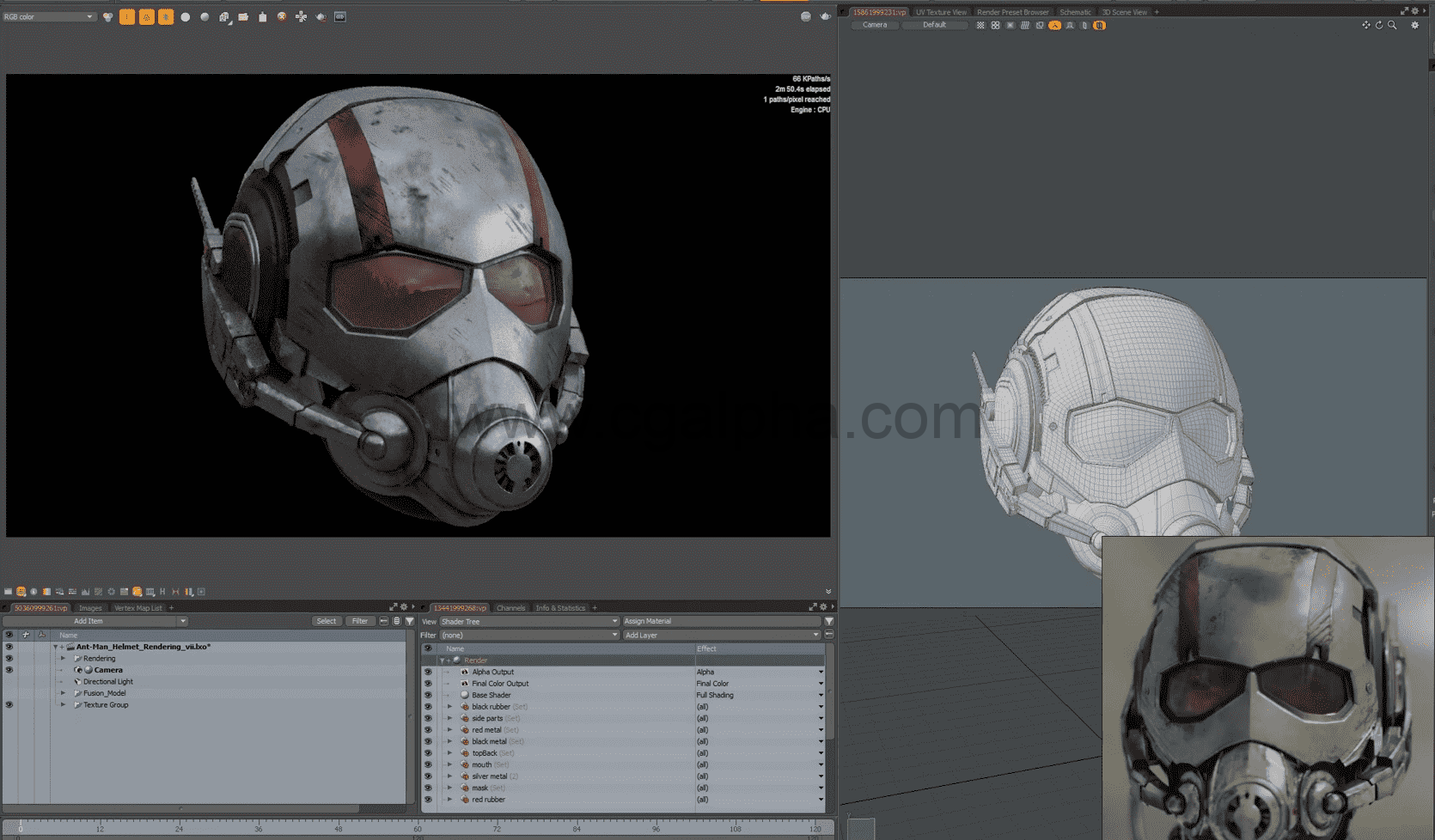Toggle visibility of Alpha Output layer

pos(428,673)
